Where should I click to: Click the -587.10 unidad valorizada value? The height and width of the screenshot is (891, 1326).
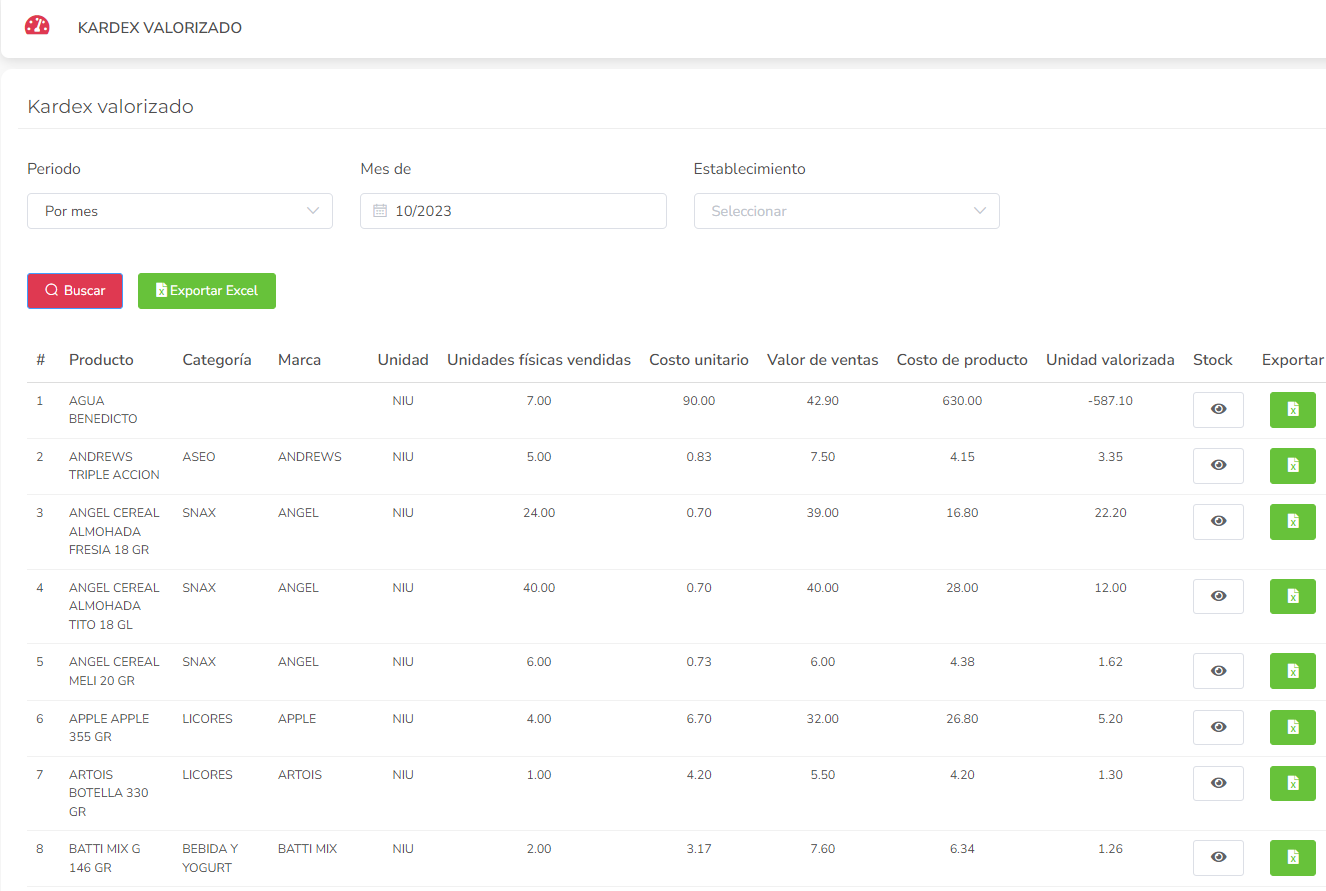click(1110, 401)
